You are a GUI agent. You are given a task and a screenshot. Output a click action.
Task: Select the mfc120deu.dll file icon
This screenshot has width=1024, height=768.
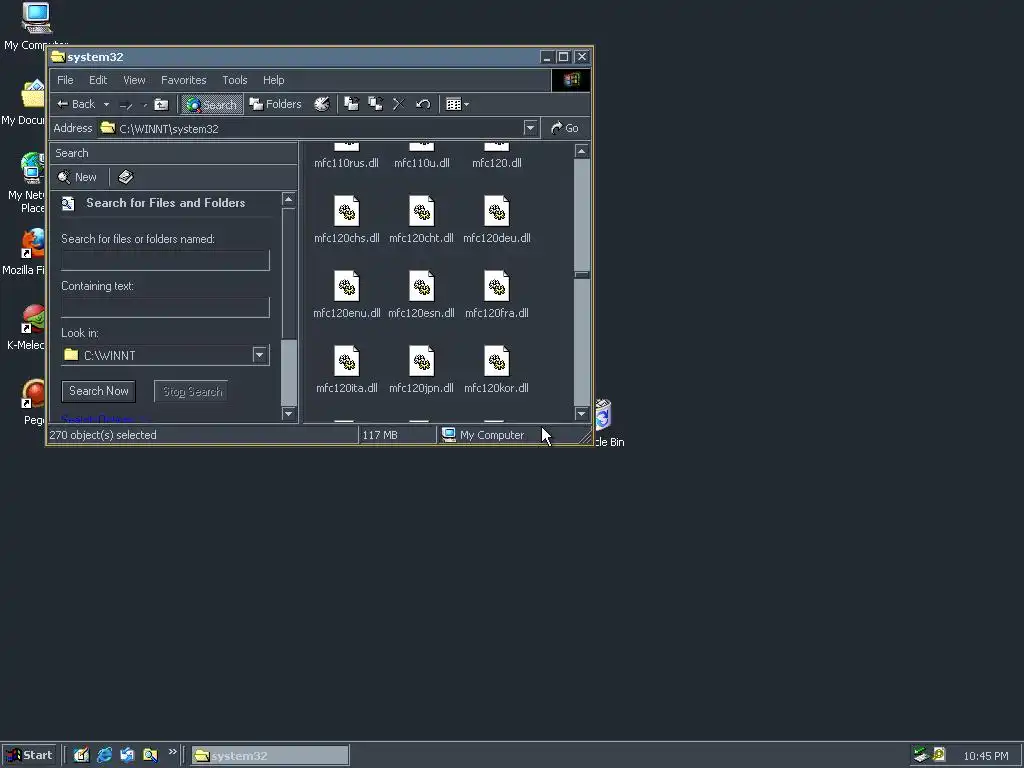496,211
